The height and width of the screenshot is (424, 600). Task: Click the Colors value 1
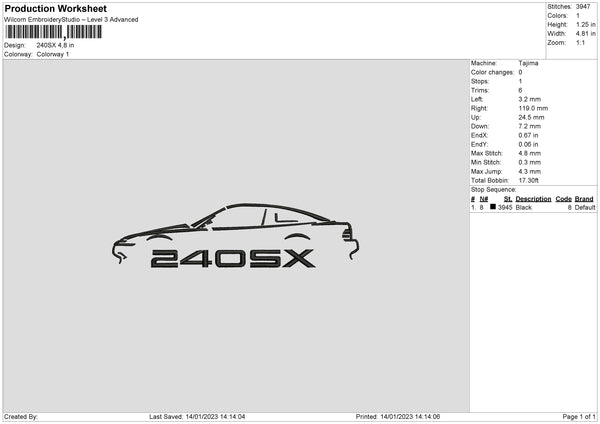(x=578, y=16)
